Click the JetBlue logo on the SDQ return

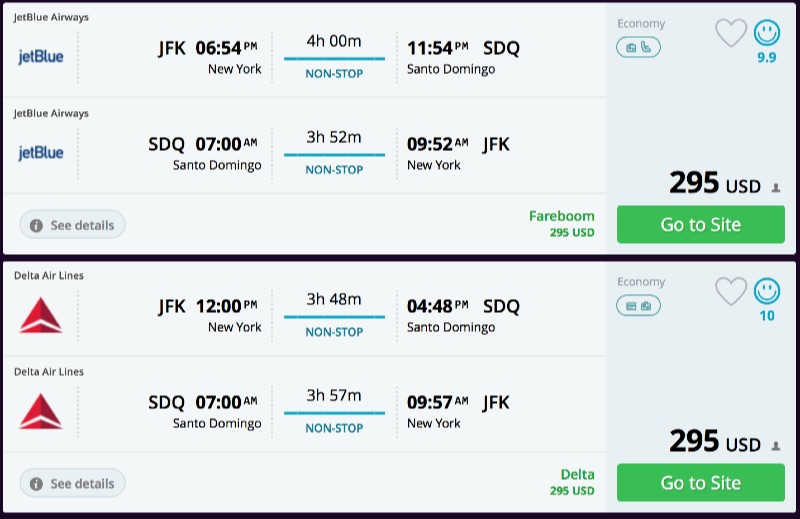(x=41, y=152)
